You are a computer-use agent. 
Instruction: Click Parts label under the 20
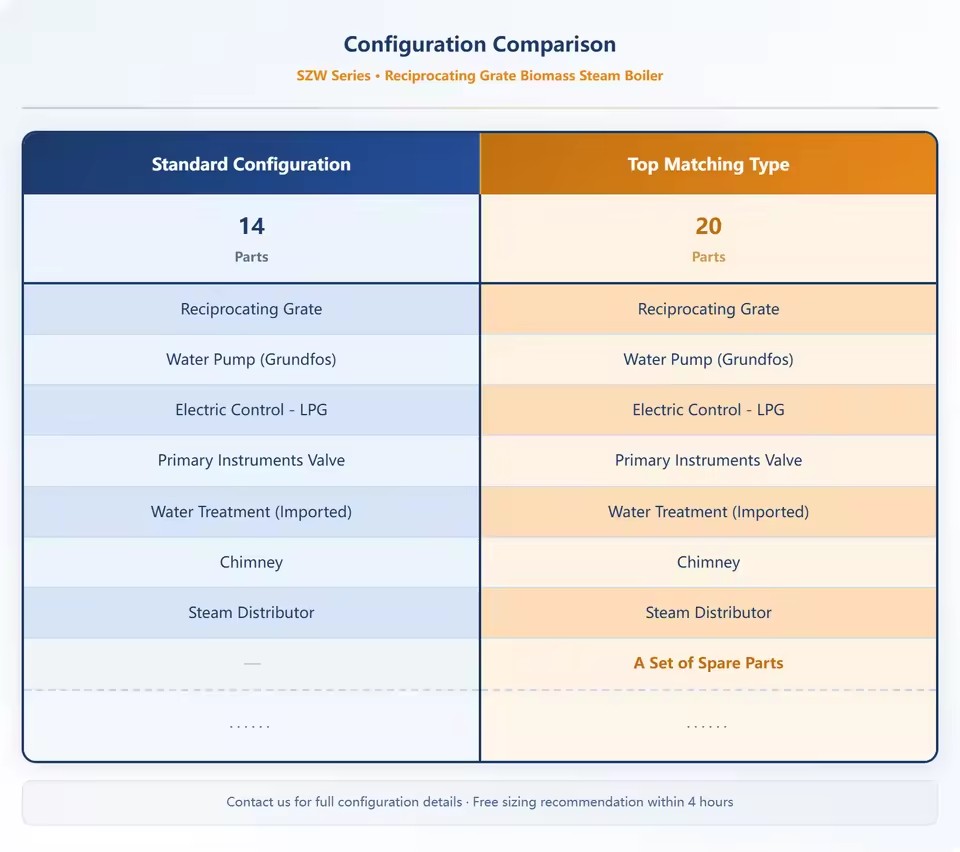tap(708, 257)
